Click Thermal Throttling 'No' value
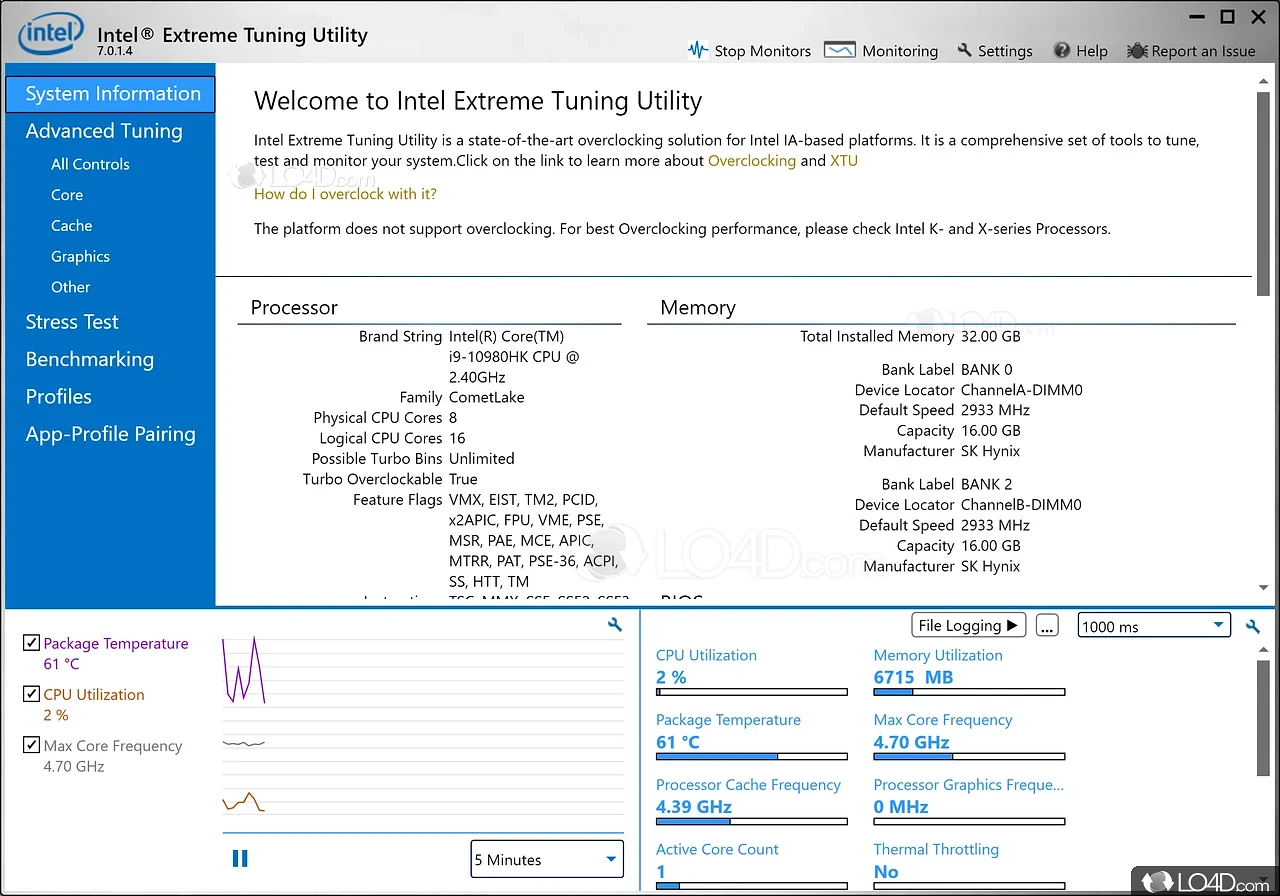The height and width of the screenshot is (896, 1280). tap(886, 871)
